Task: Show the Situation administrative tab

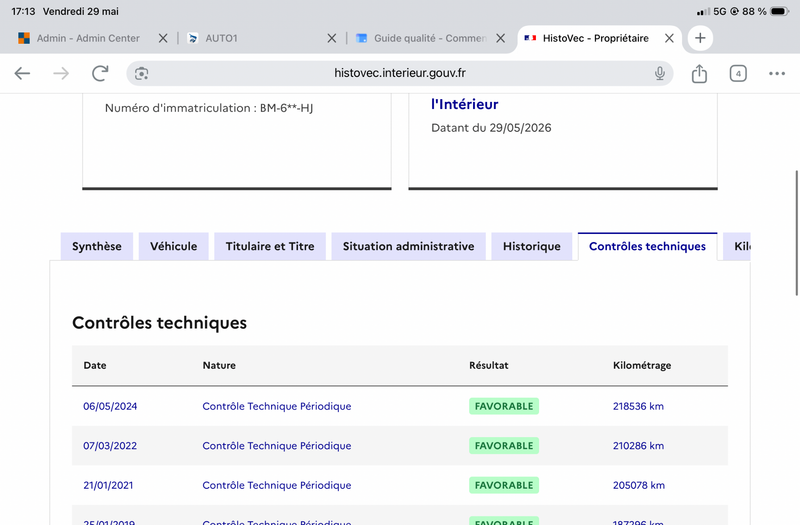Action: click(408, 246)
